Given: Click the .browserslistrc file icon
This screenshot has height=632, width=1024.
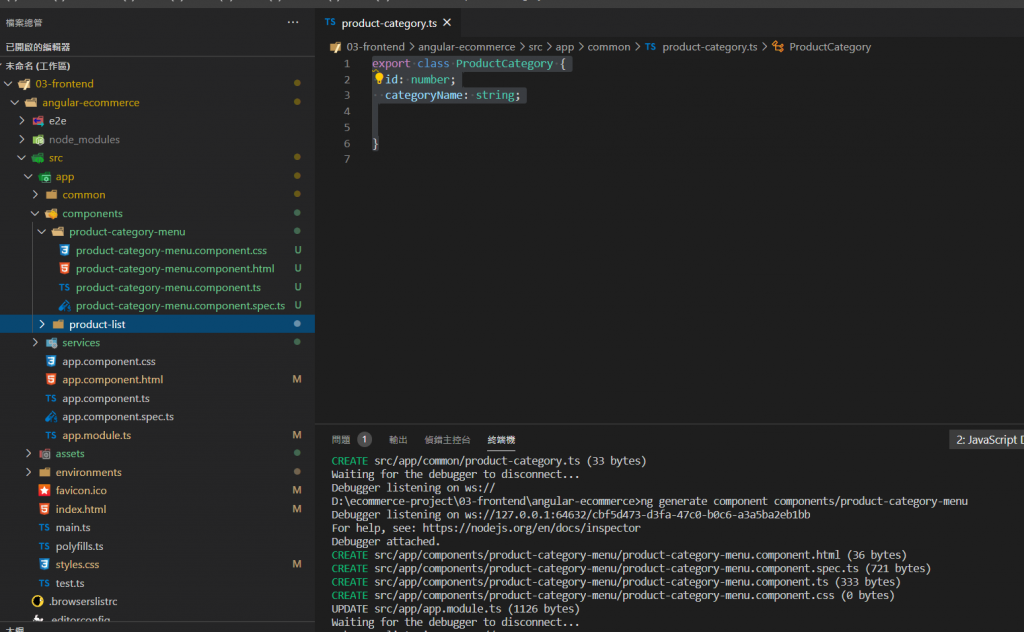Looking at the screenshot, I should [x=38, y=602].
